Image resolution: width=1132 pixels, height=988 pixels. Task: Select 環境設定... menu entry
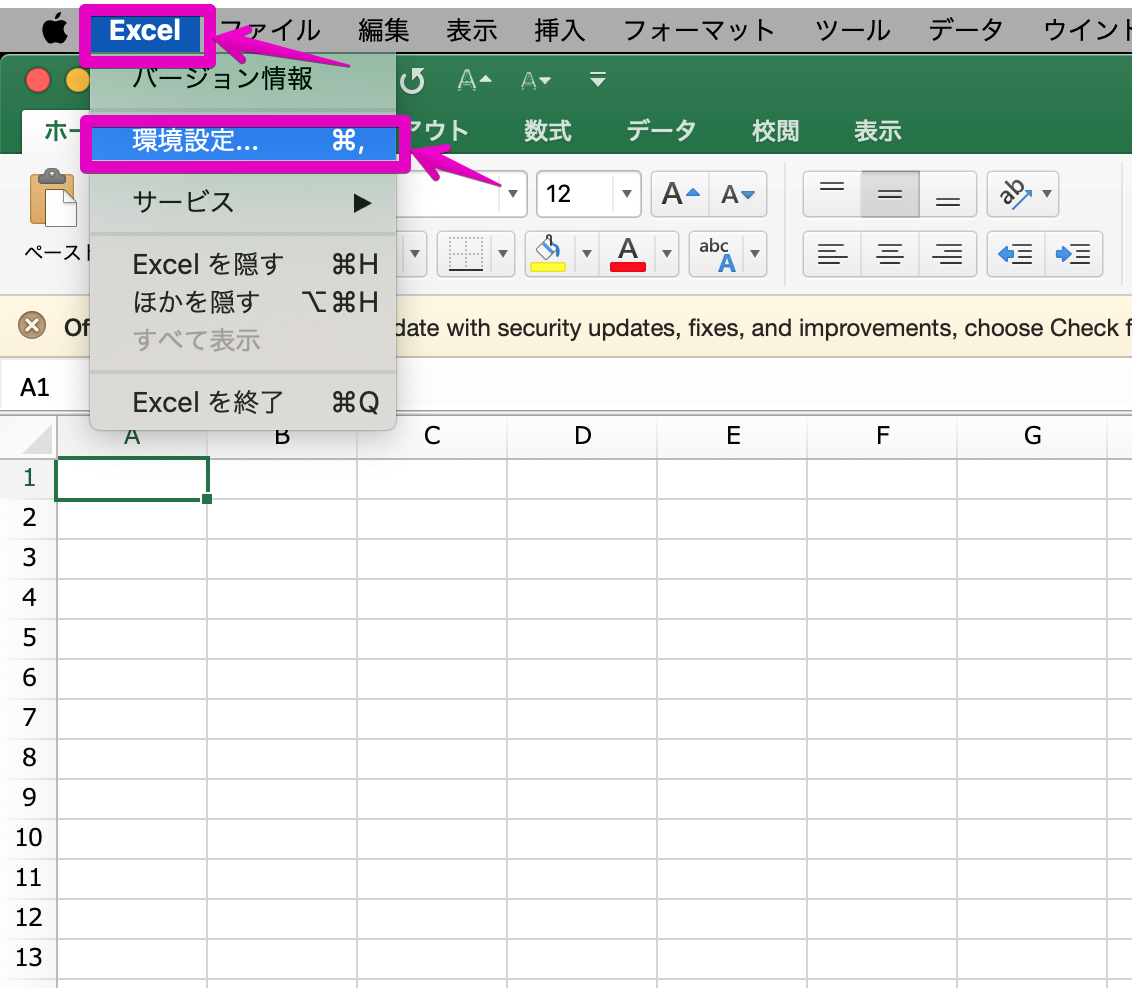coord(244,141)
